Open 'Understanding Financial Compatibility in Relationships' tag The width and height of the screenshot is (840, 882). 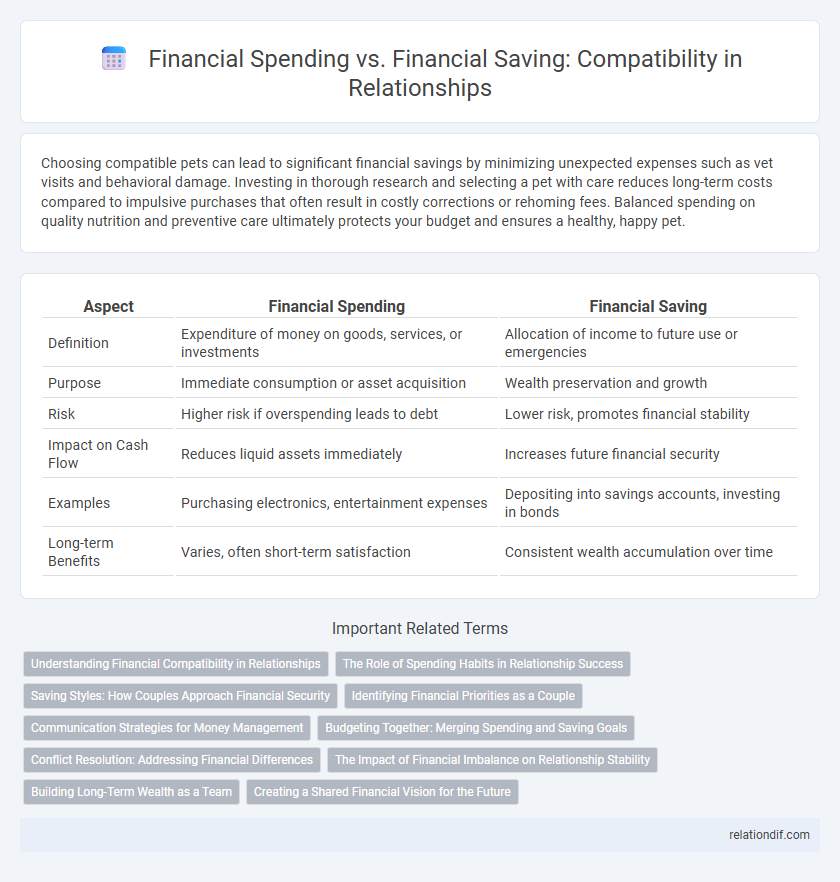[x=176, y=663]
